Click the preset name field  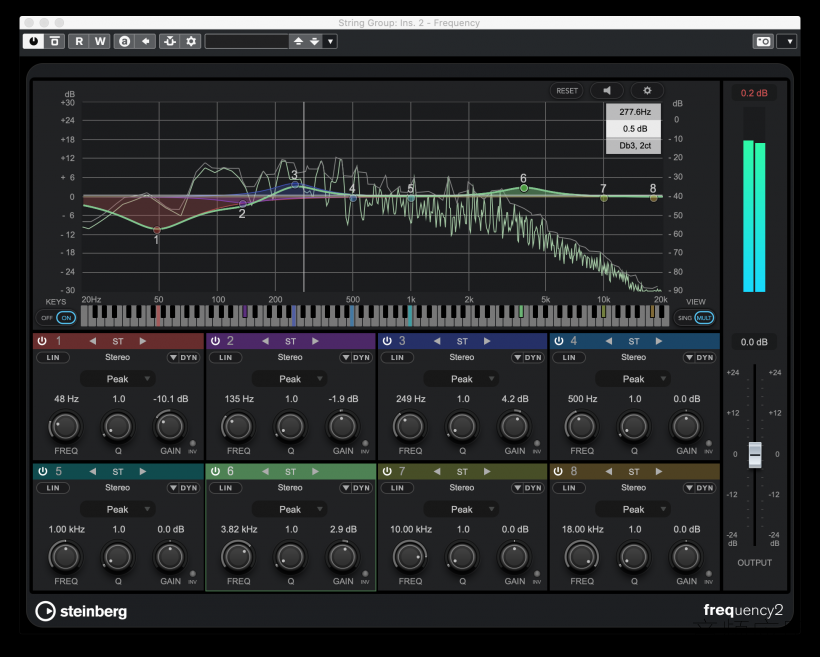click(x=247, y=41)
